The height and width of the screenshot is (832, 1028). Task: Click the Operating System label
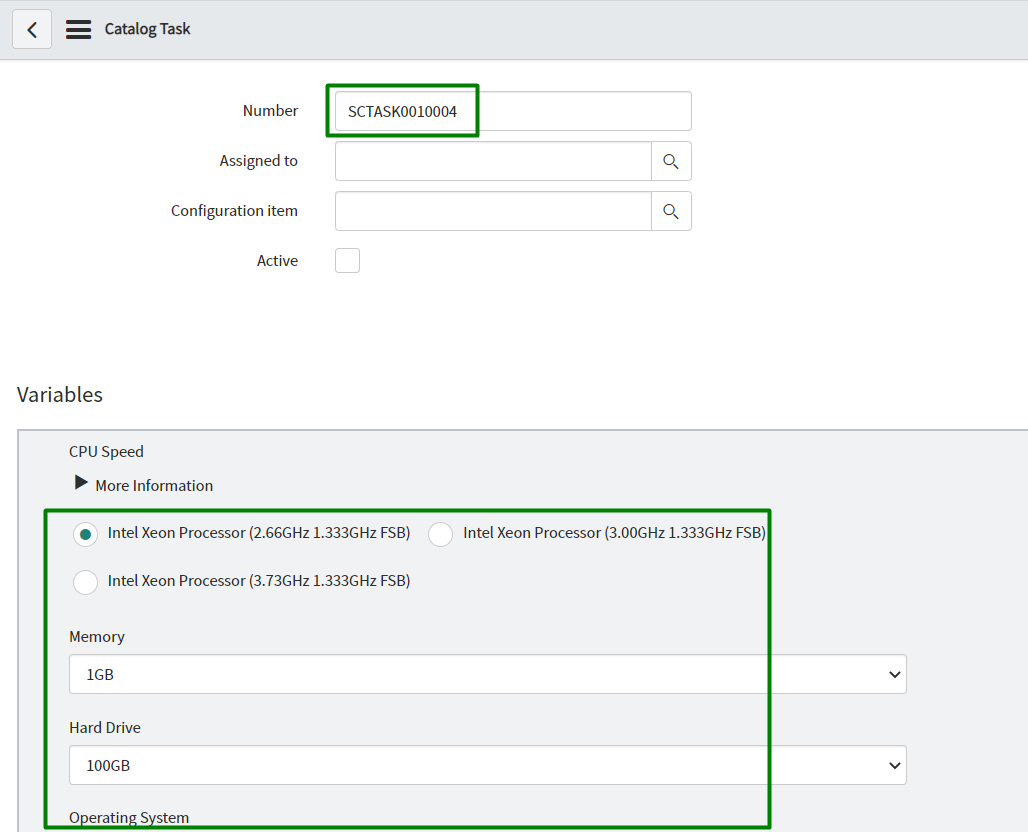[129, 818]
